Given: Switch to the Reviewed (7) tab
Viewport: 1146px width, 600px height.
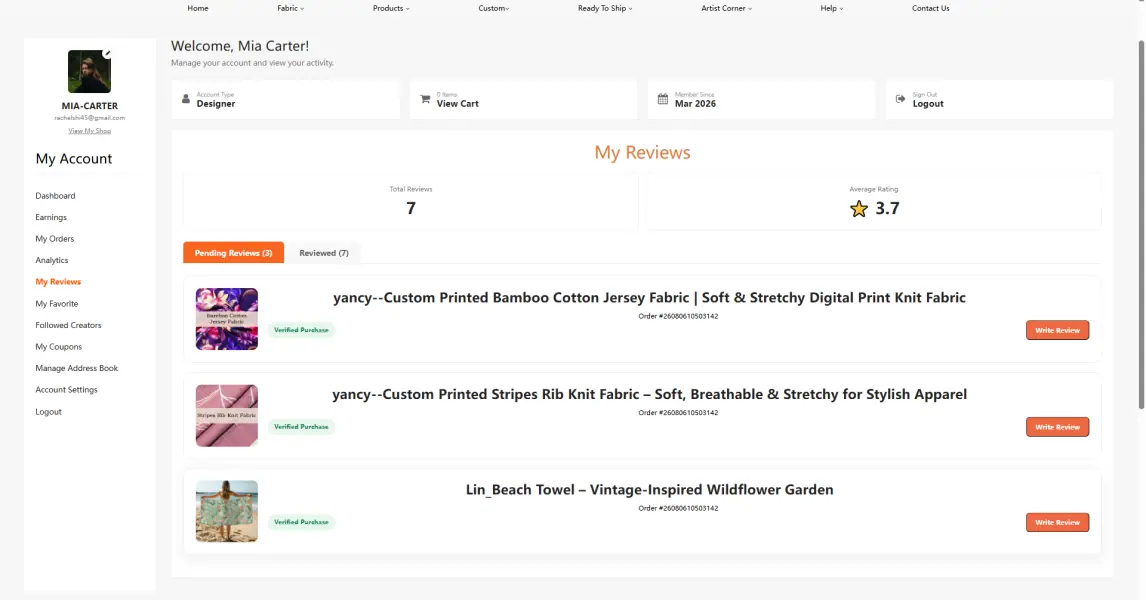Looking at the screenshot, I should [x=324, y=253].
